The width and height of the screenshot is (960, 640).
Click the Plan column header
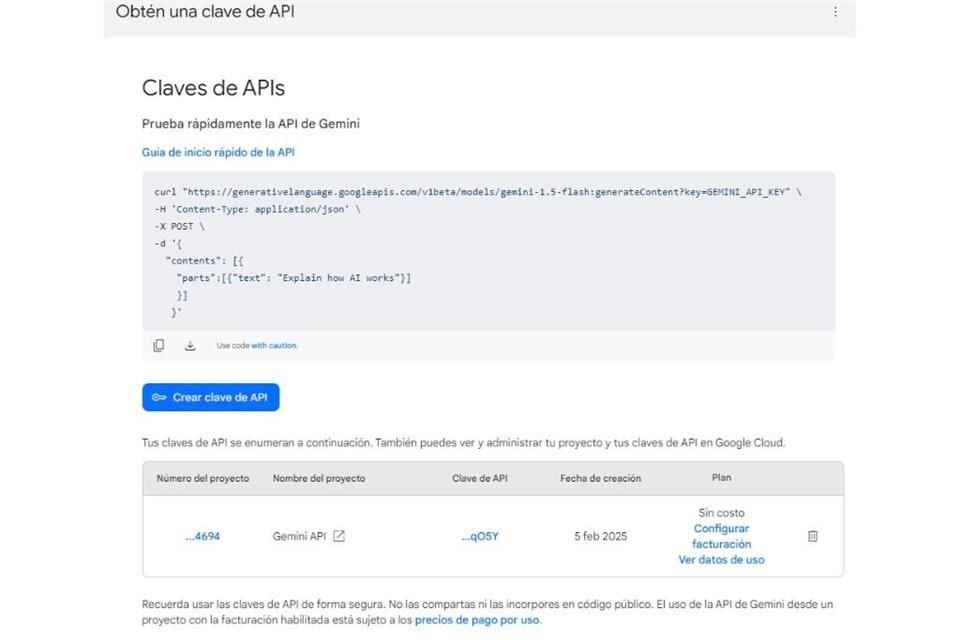coord(721,478)
